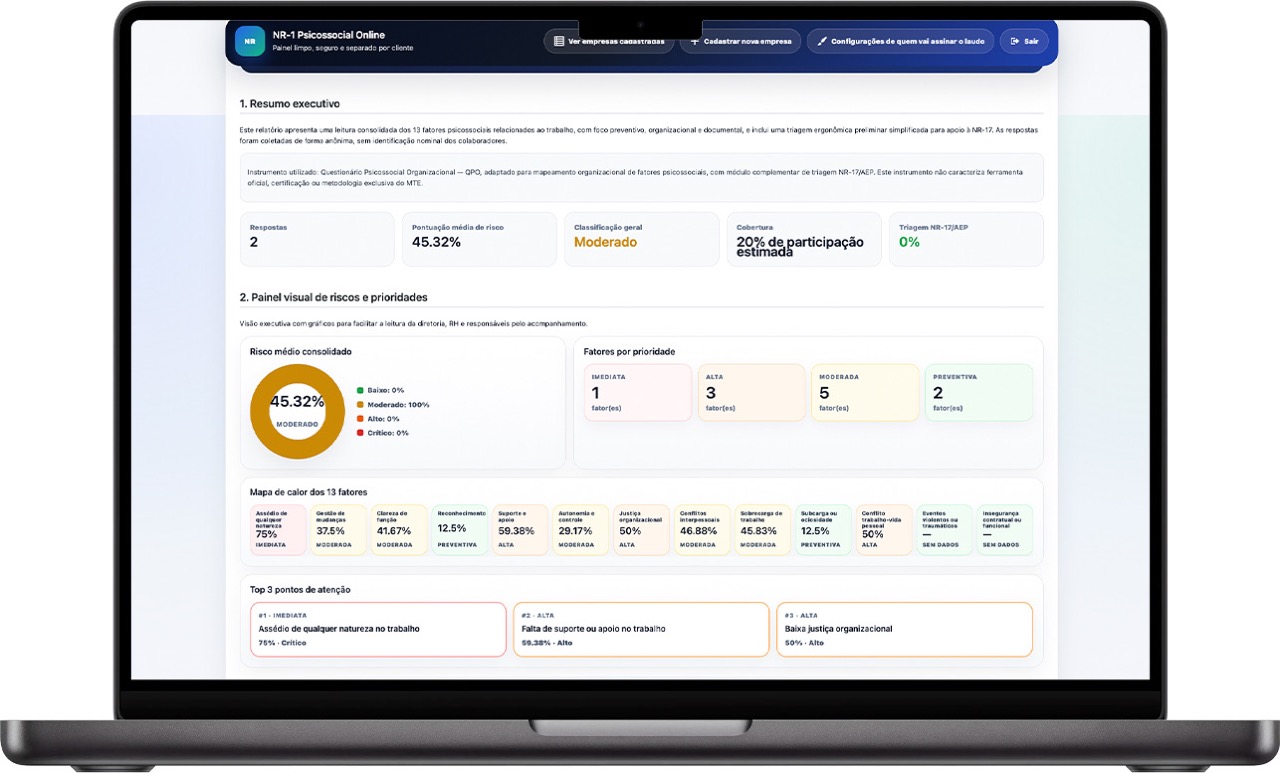The width and height of the screenshot is (1280, 773).
Task: Click the Suporte e apoio 59.38% tile
Action: [x=520, y=530]
